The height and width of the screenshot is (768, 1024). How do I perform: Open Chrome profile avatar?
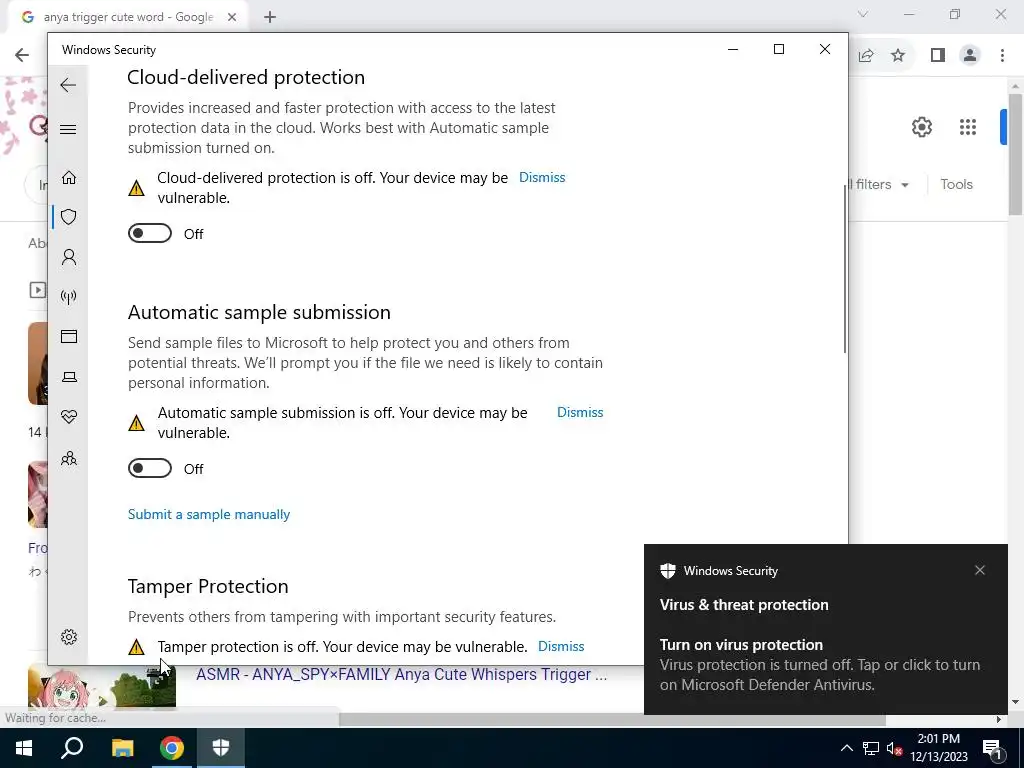coord(970,56)
